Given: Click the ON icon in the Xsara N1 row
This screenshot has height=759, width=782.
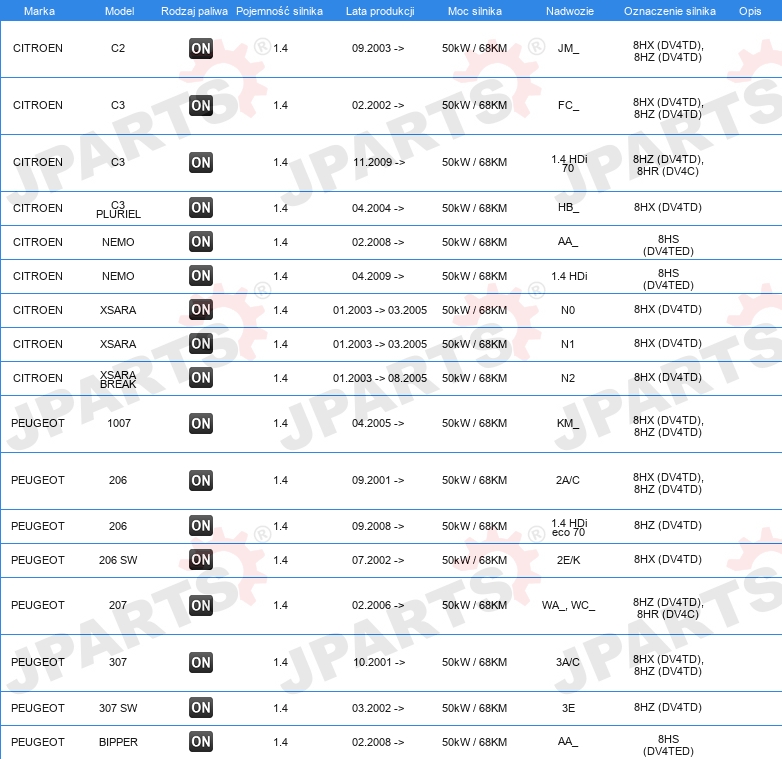Looking at the screenshot, I should click(x=201, y=343).
